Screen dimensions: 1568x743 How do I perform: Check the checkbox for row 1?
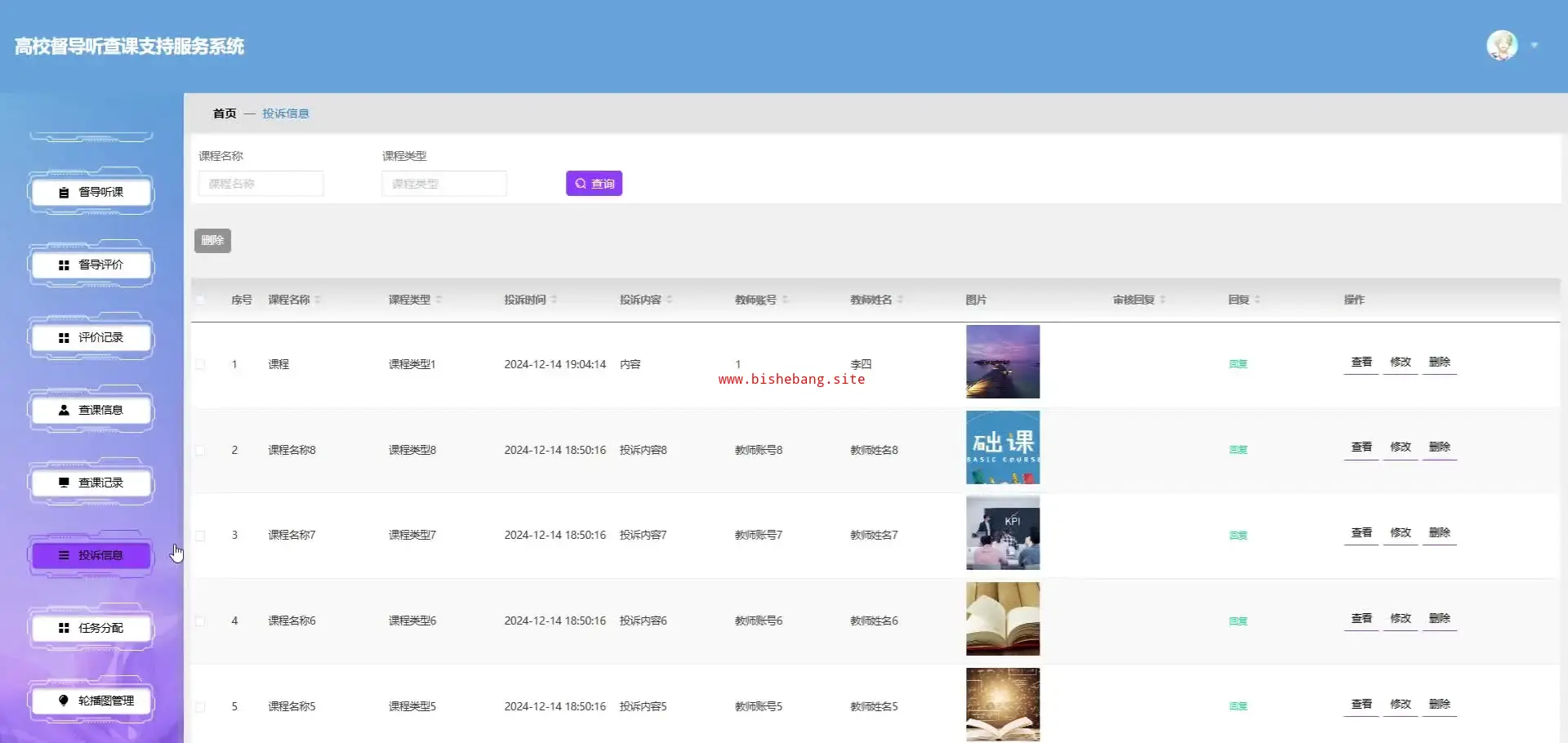tap(200, 364)
